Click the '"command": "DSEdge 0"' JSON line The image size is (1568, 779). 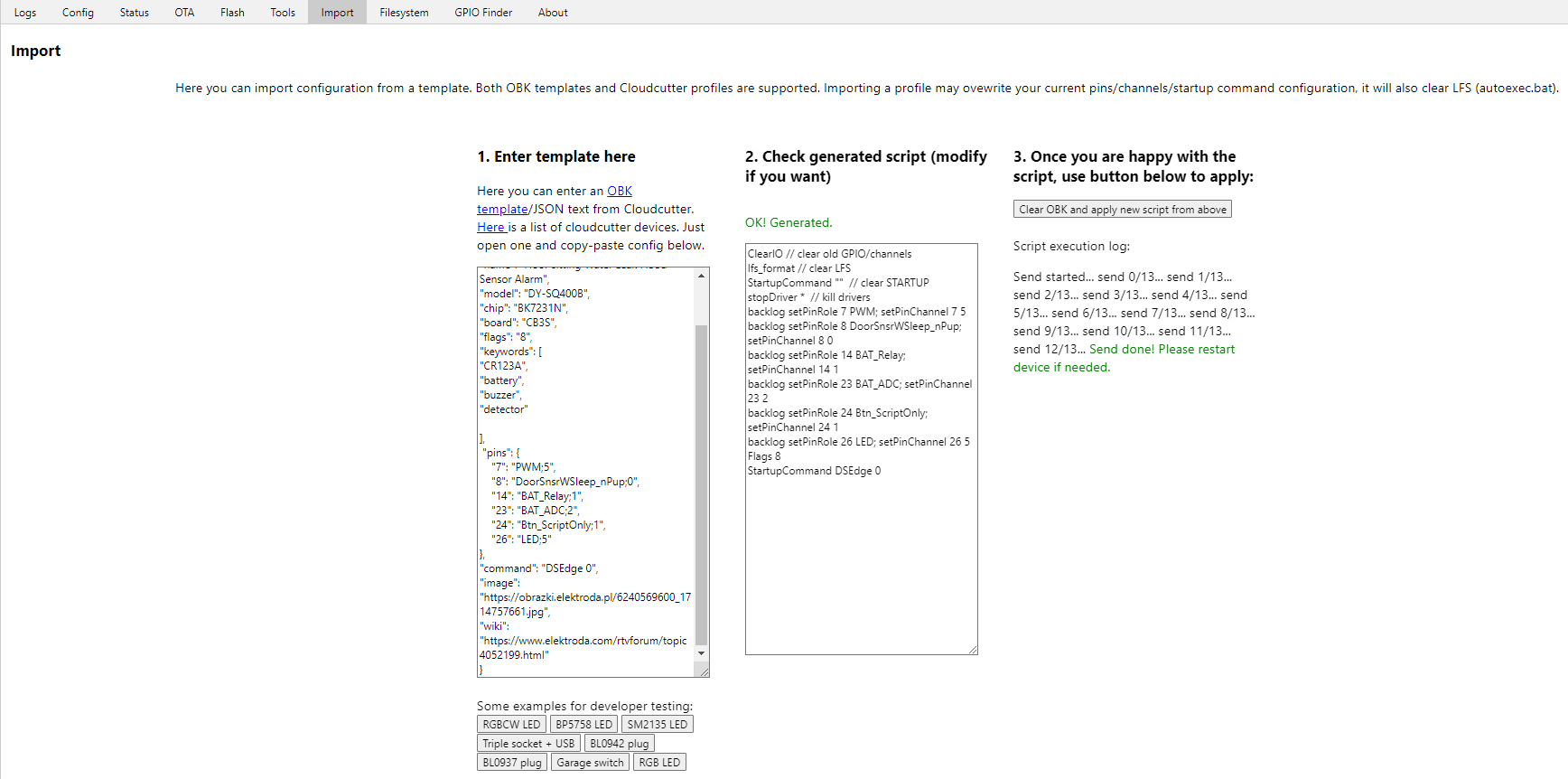click(x=539, y=568)
